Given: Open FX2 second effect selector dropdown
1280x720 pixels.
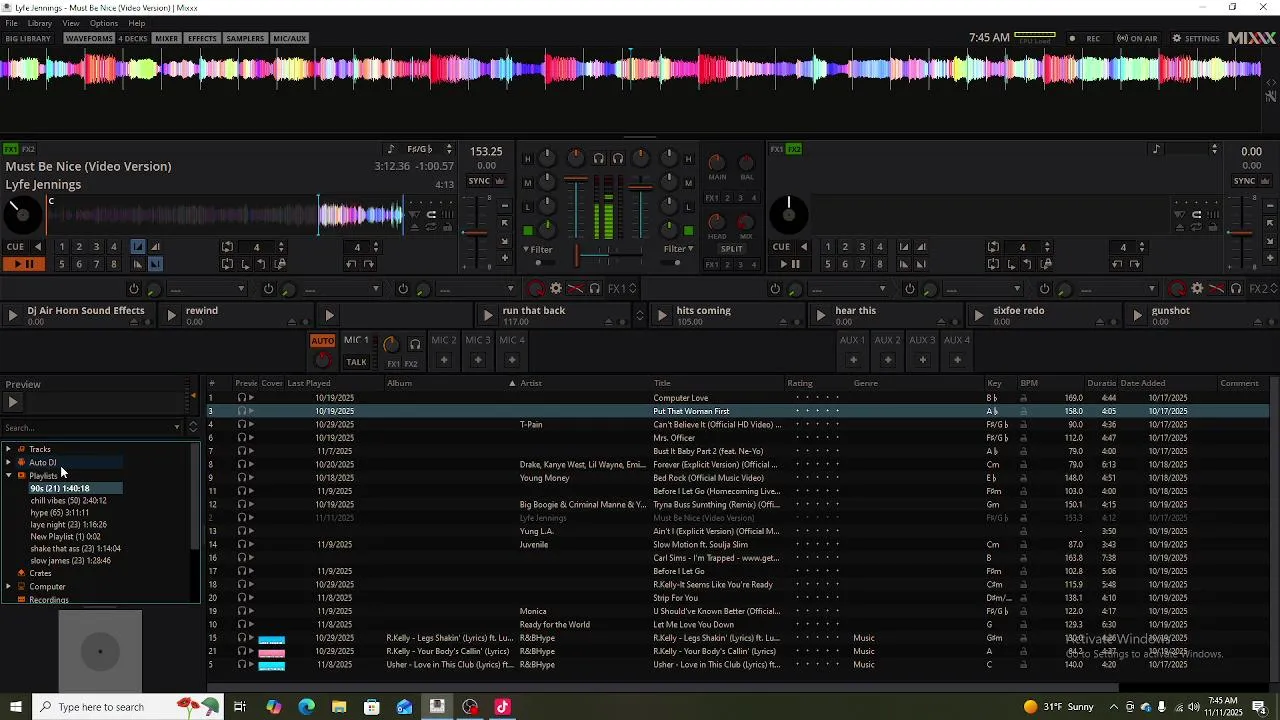Looking at the screenshot, I should pos(983,289).
